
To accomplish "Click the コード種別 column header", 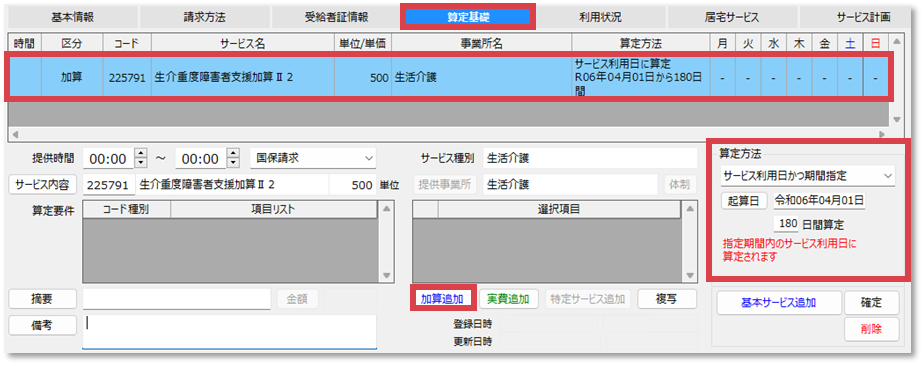I will pyautogui.click(x=127, y=209).
